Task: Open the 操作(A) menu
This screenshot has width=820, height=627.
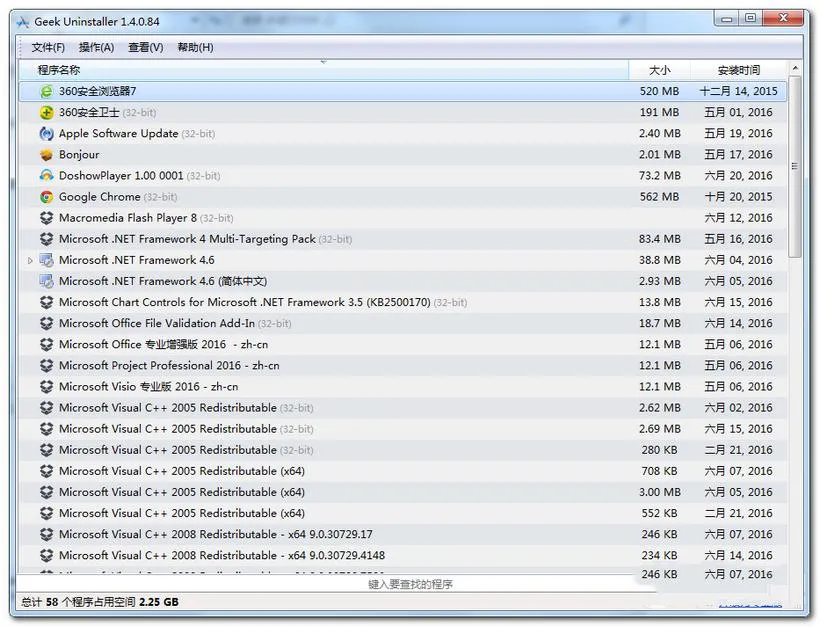Action: [x=96, y=48]
